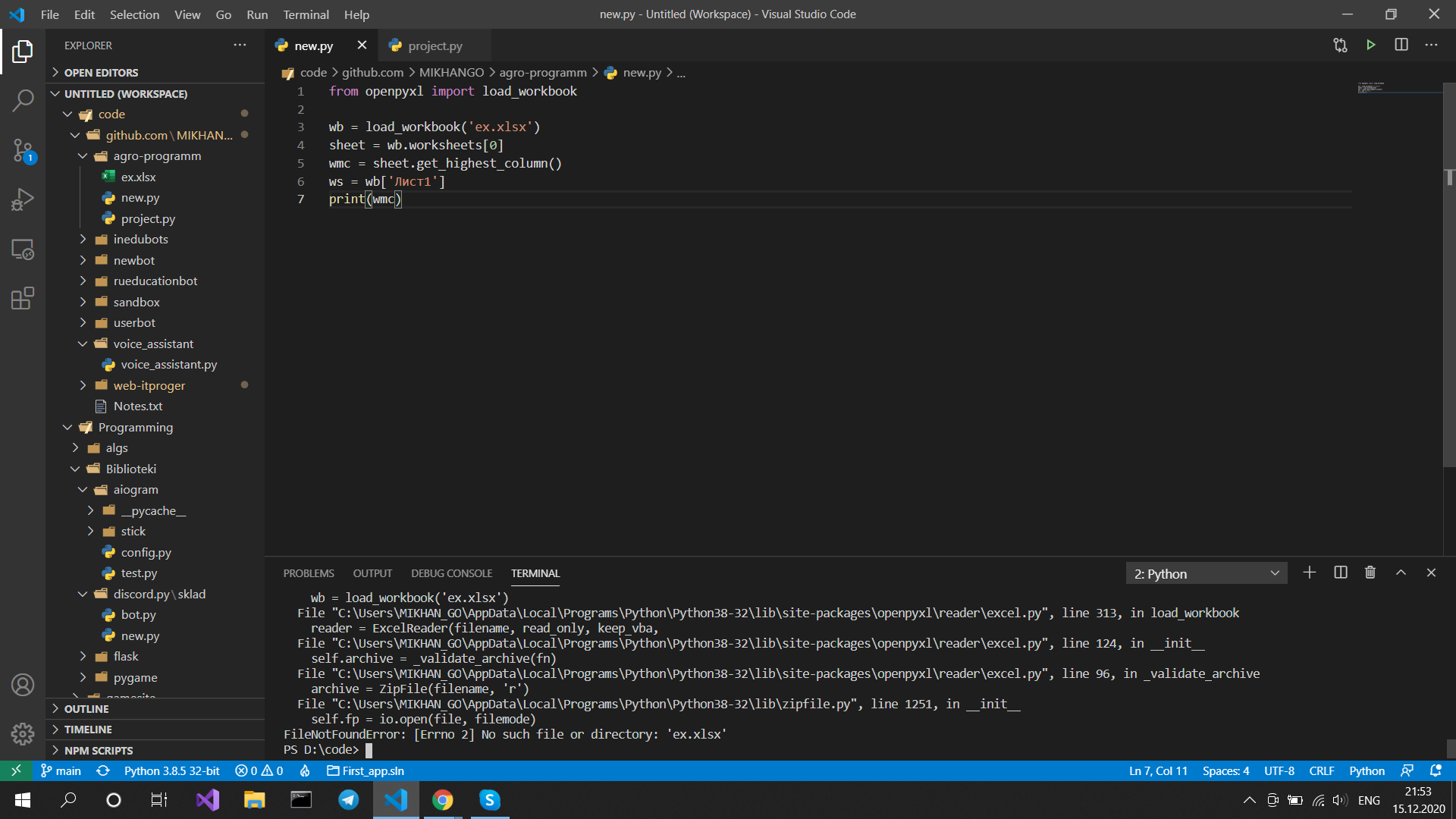
Task: Click the editor vertical scrollbar
Action: tap(1449, 273)
